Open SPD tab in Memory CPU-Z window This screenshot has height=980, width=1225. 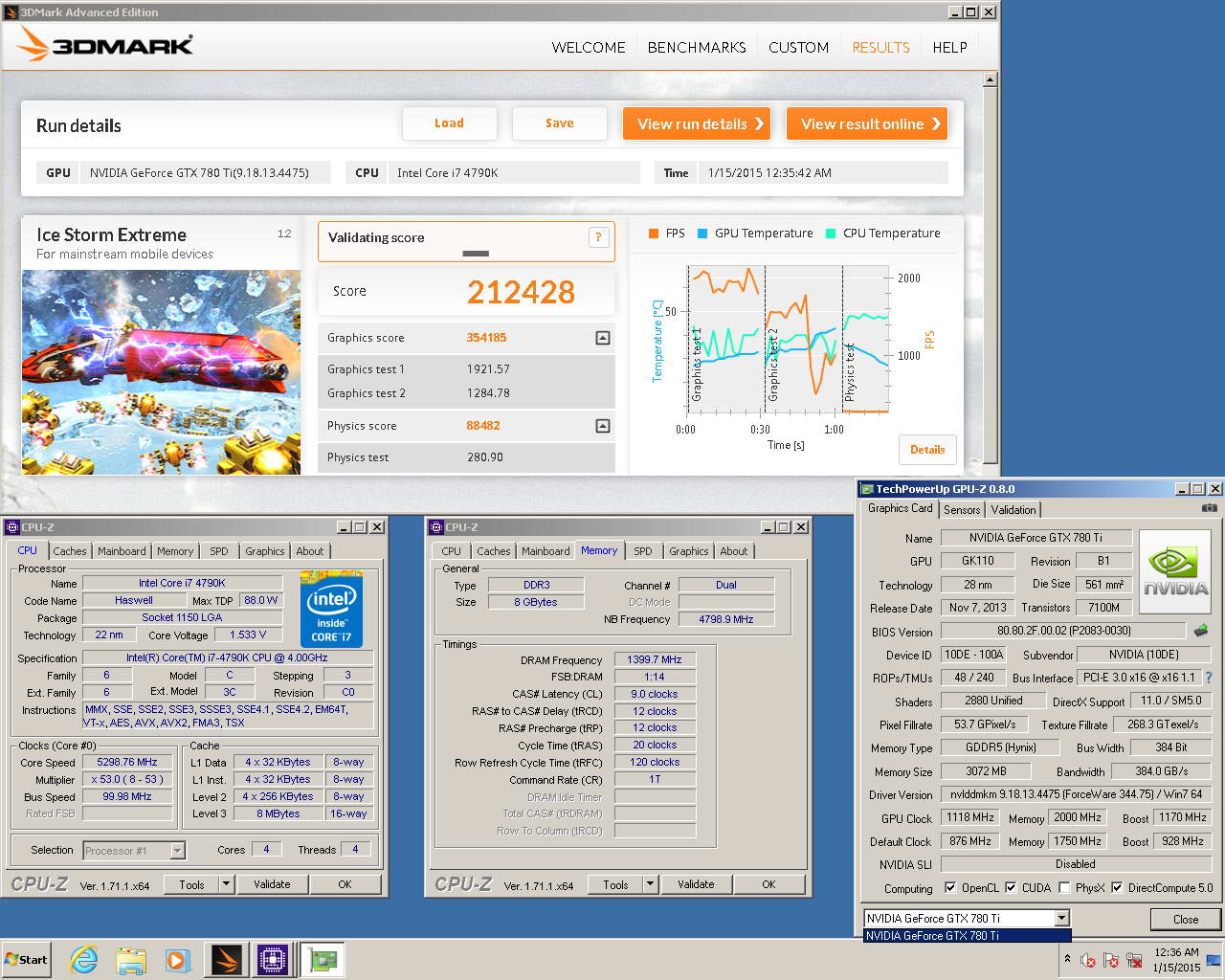643,551
